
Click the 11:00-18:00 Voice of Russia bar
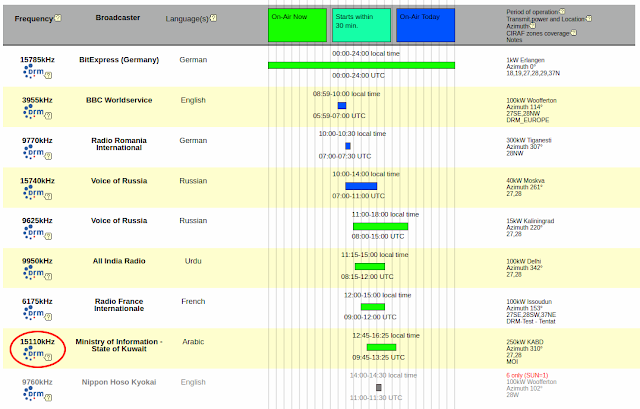(380, 226)
